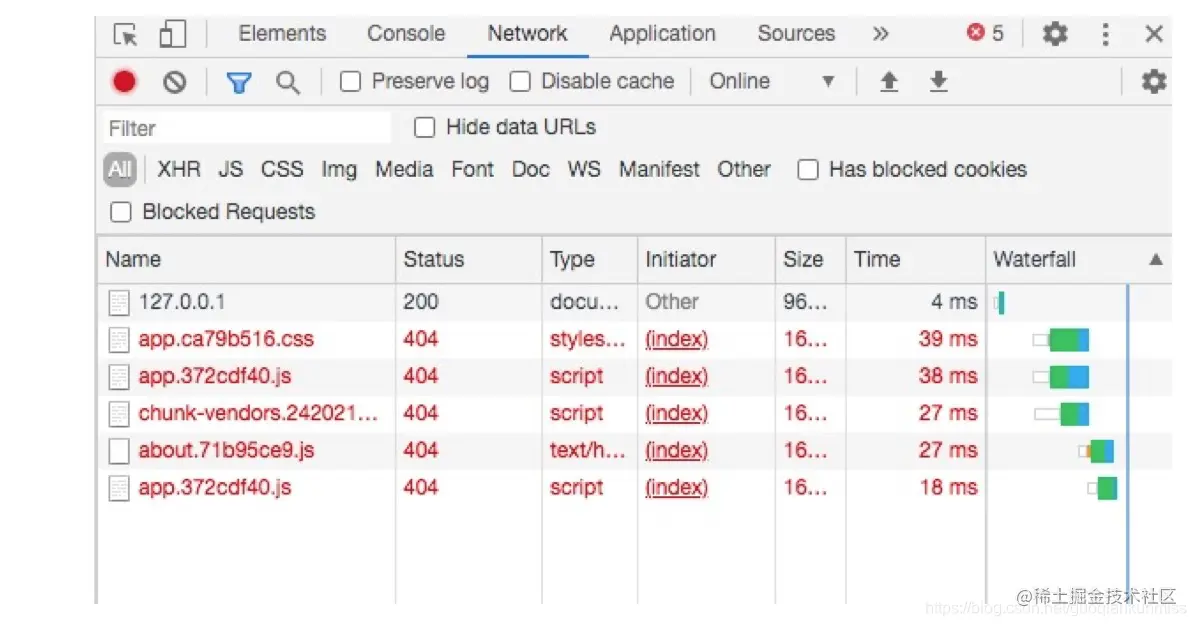The height and width of the screenshot is (626, 1196).
Task: Check the Disable cache option
Action: (x=520, y=82)
